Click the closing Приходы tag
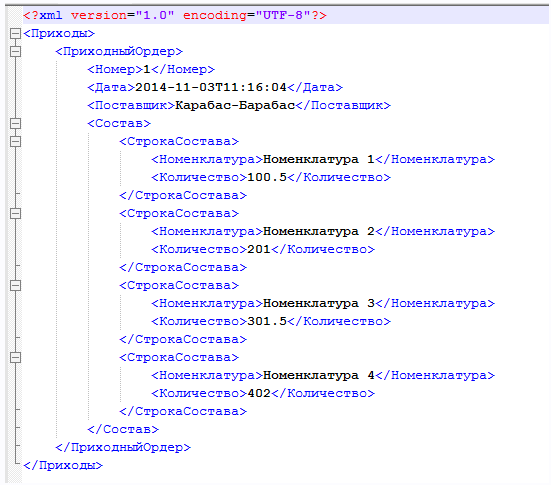Image resolution: width=551 pixels, height=485 pixels. coord(63,465)
